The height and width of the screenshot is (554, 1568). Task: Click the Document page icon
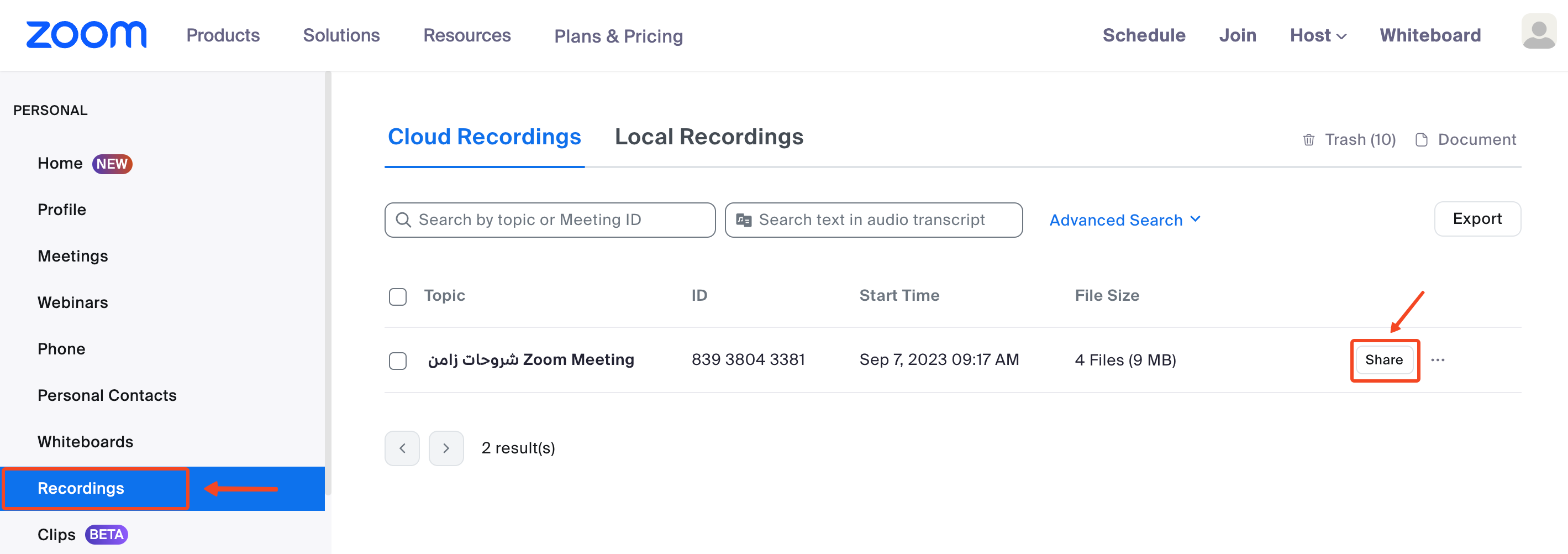pyautogui.click(x=1421, y=139)
